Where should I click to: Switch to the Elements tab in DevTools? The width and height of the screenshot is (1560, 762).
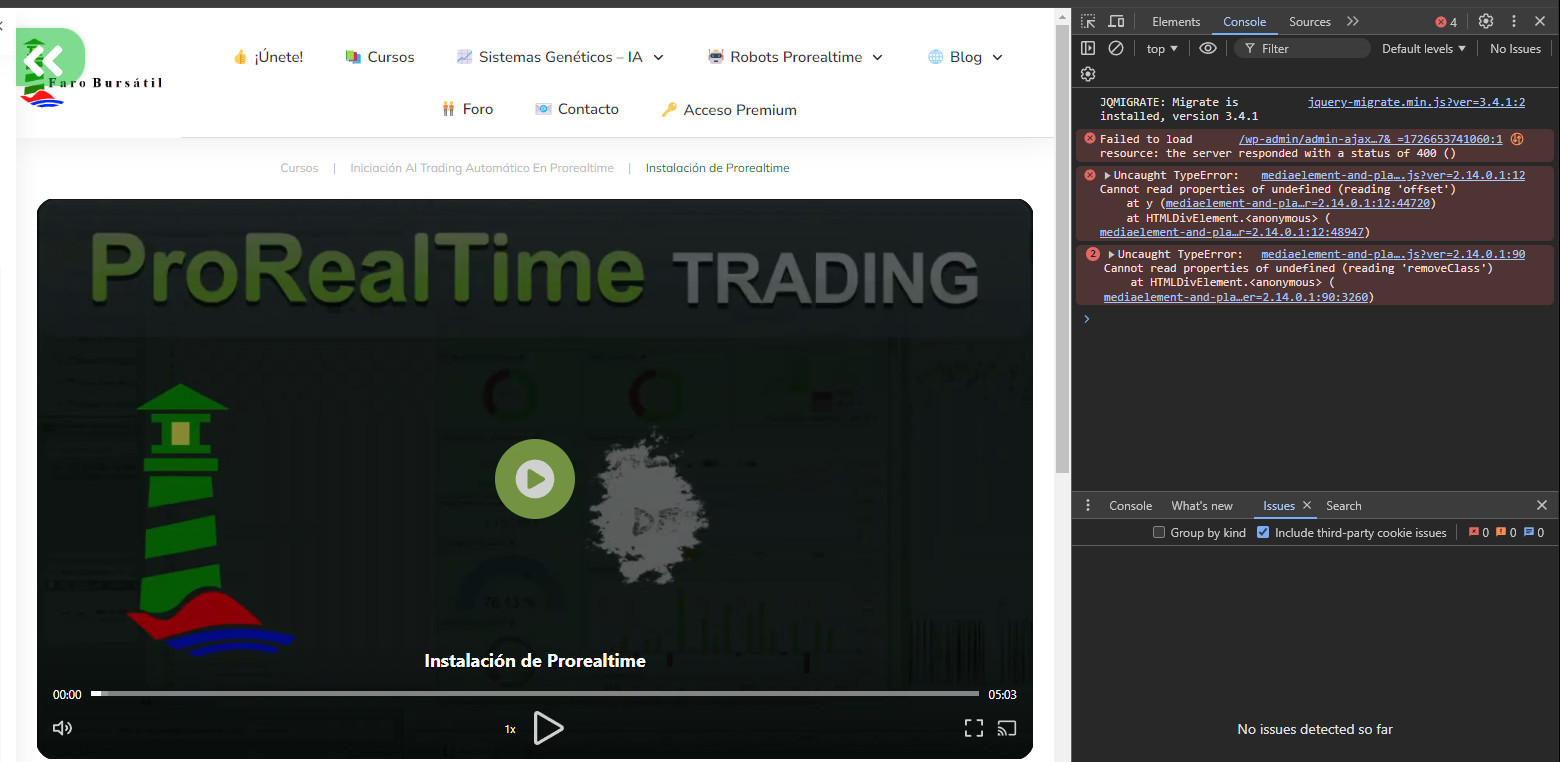pos(1176,21)
